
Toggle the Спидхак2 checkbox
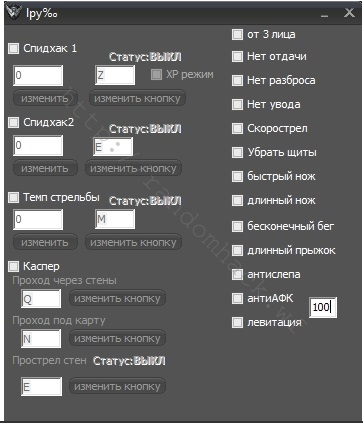click(14, 122)
